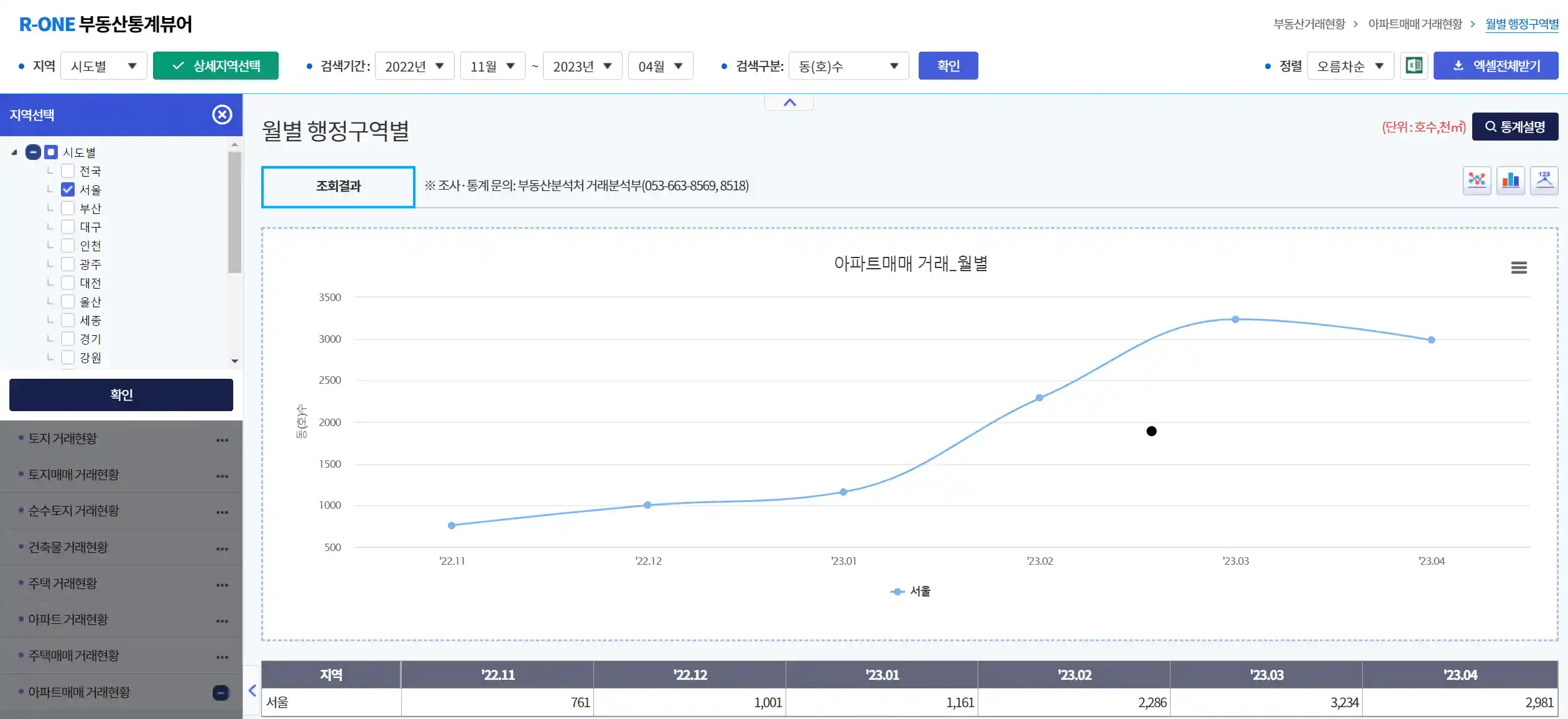Click the region list scroll down arrow
Screen dimensions: 1568x719
coord(234,361)
